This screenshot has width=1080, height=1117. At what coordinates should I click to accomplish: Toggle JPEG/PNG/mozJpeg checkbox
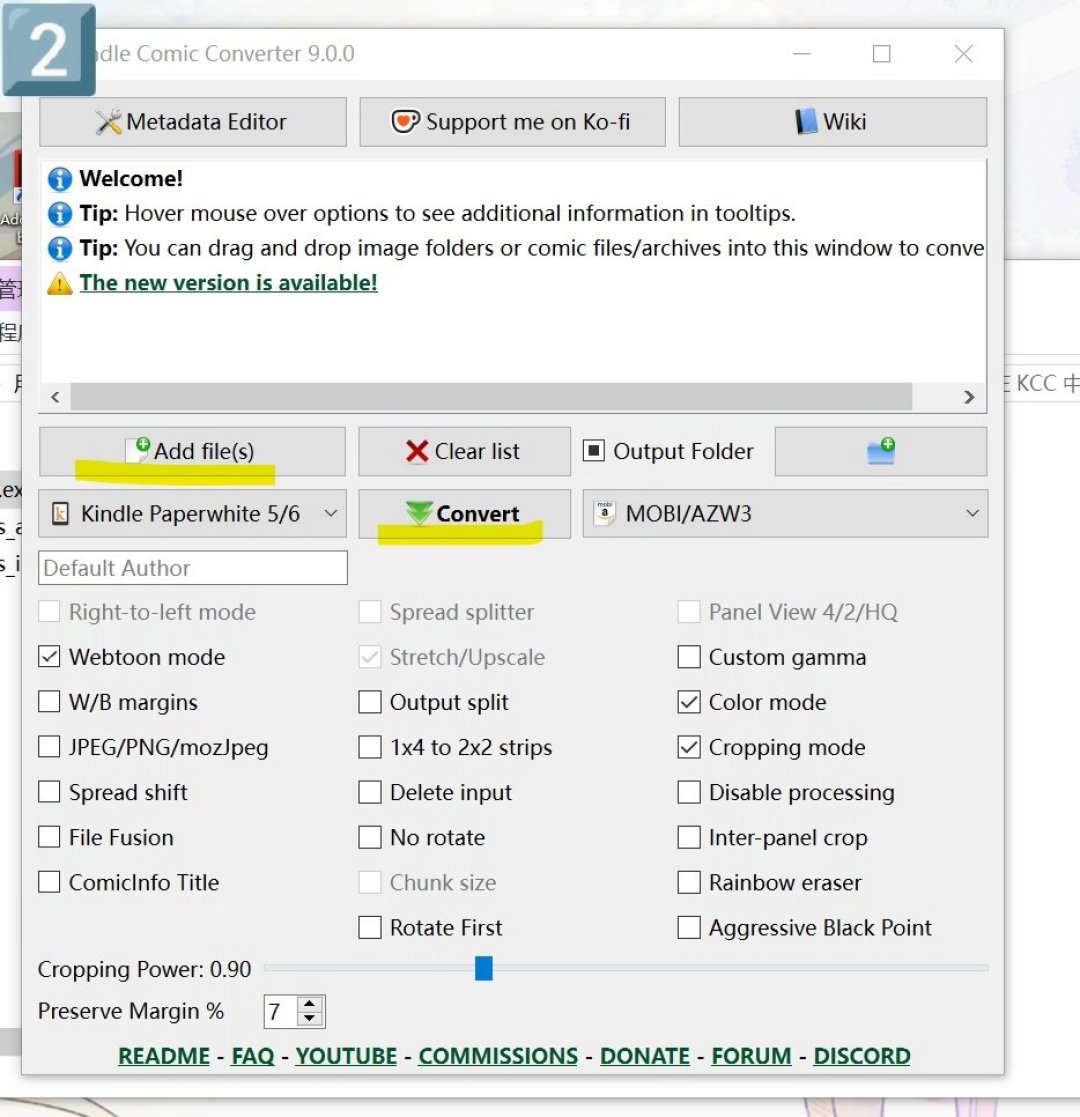click(x=49, y=747)
